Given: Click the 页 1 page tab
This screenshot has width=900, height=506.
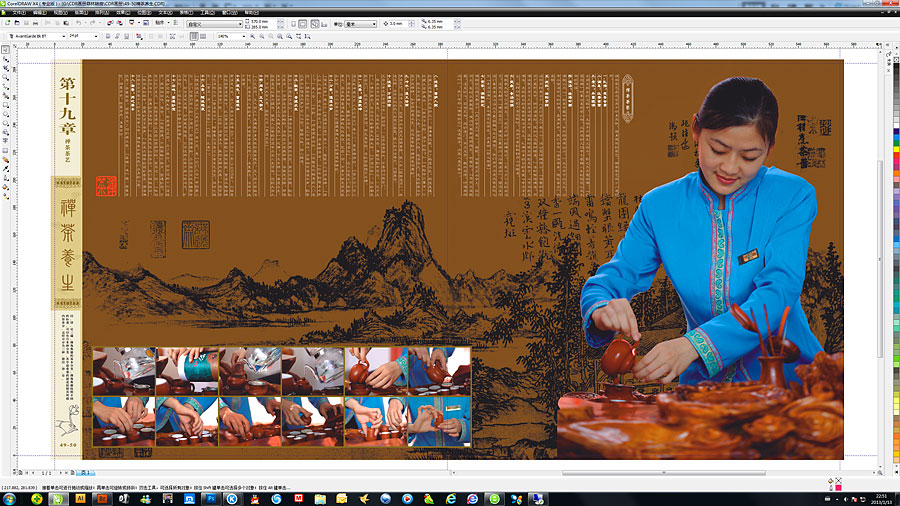Looking at the screenshot, I should tap(86, 471).
